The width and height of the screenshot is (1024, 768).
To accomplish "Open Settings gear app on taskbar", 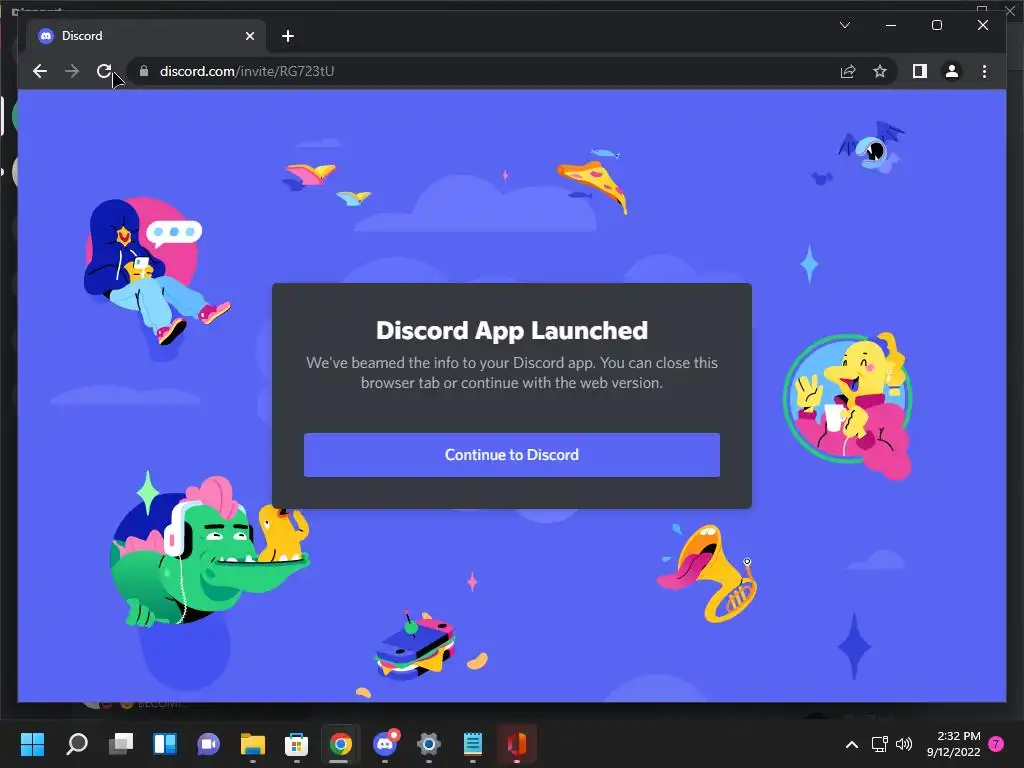I will click(428, 743).
